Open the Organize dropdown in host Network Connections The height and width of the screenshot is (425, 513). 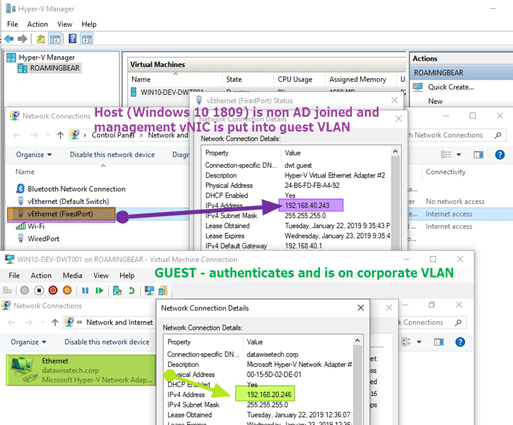(34, 155)
